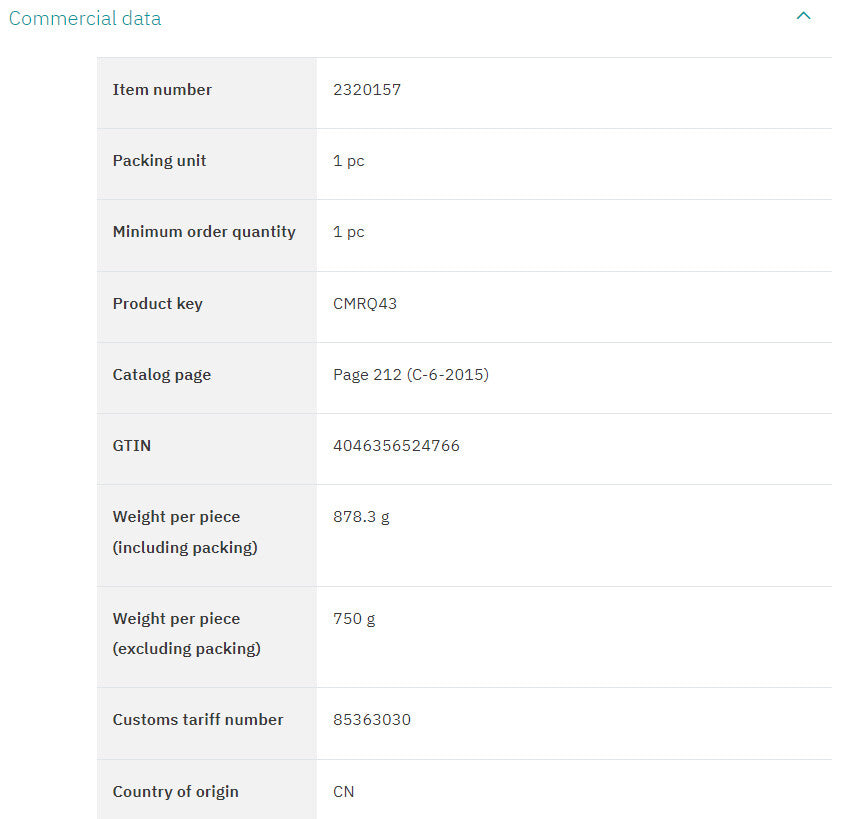Click item number value 2320157
844x819 pixels.
click(367, 90)
